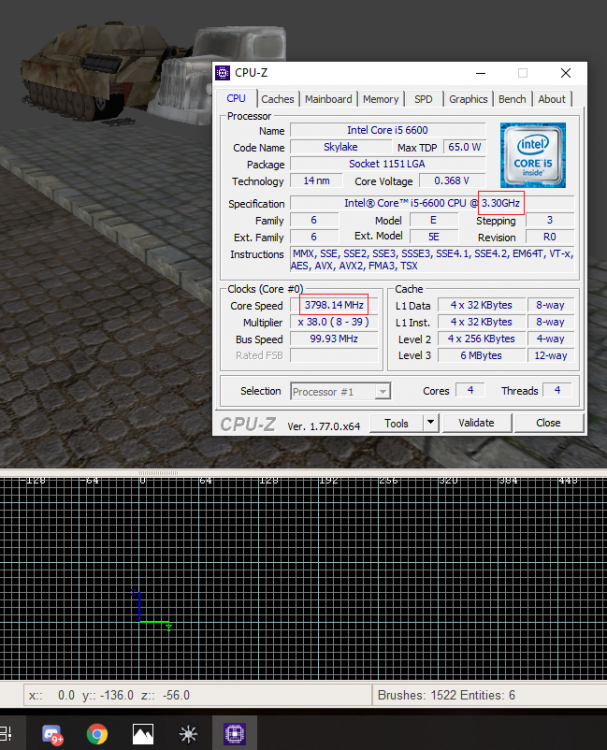Click the Core Speed value 3798.14 MHz

334,305
